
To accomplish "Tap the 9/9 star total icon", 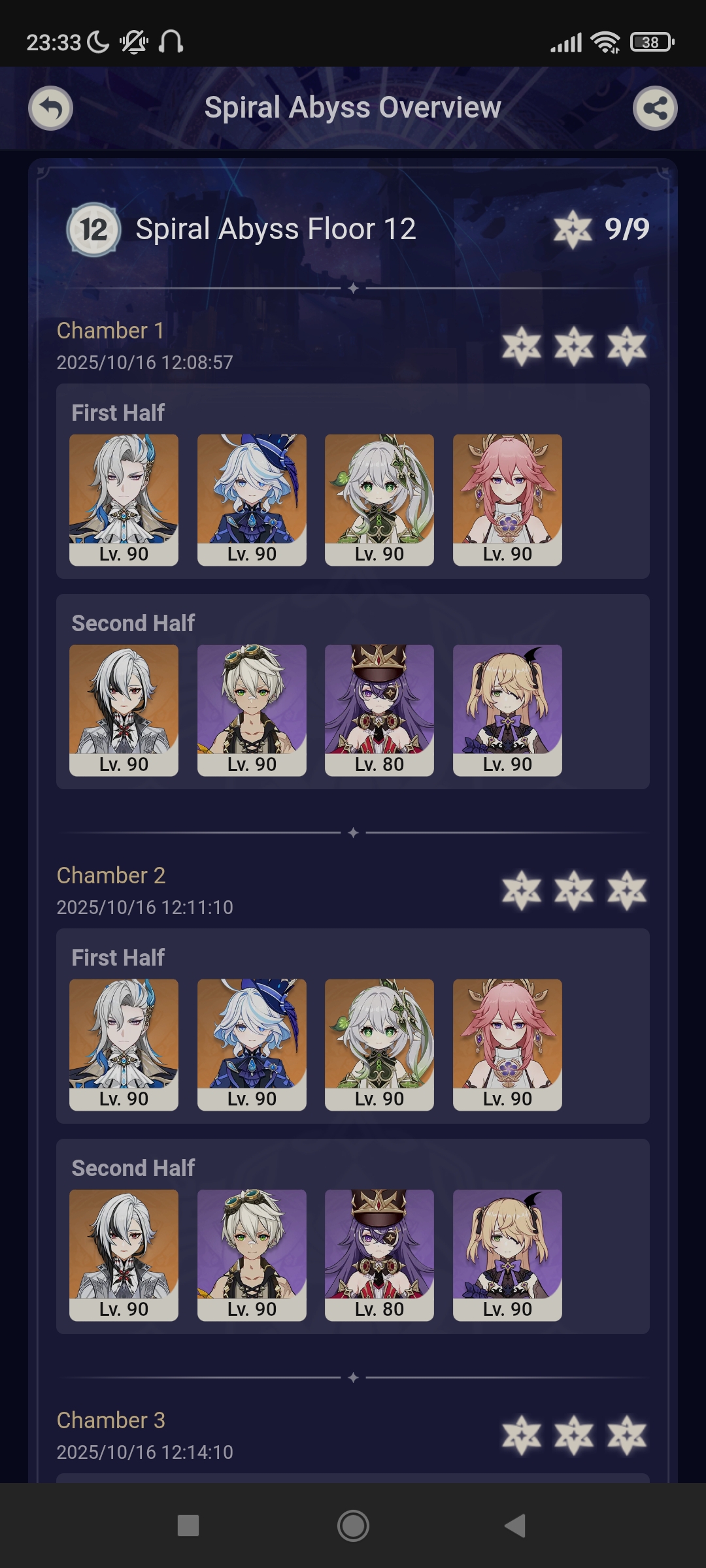I will [x=573, y=229].
